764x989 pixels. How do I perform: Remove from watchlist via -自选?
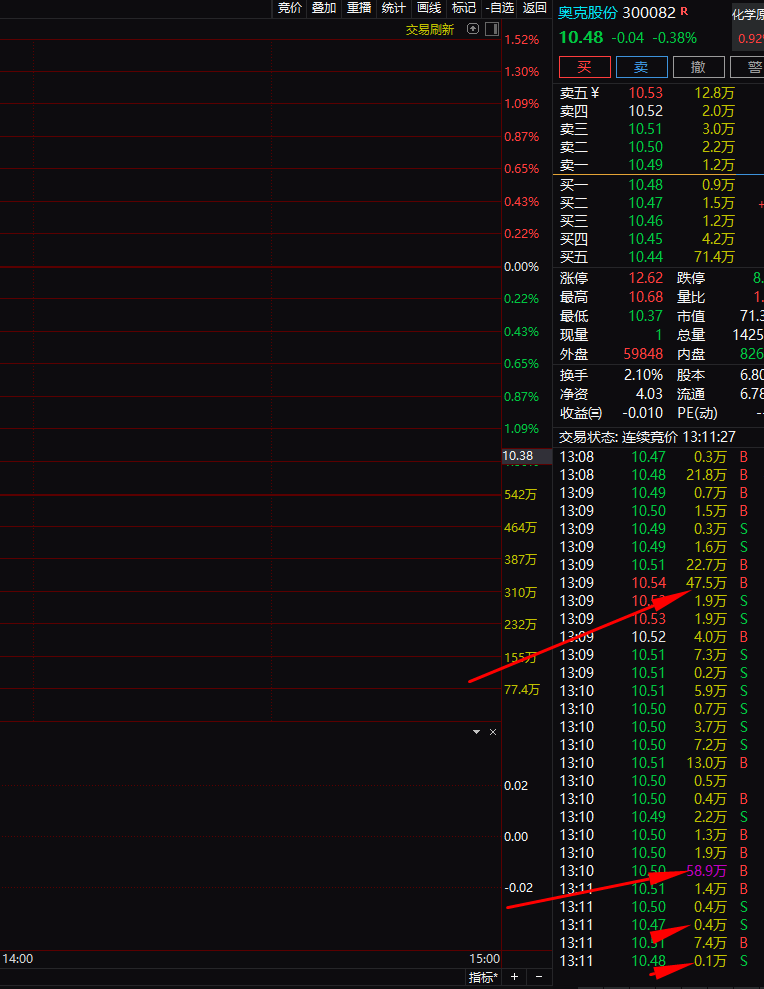pyautogui.click(x=500, y=8)
